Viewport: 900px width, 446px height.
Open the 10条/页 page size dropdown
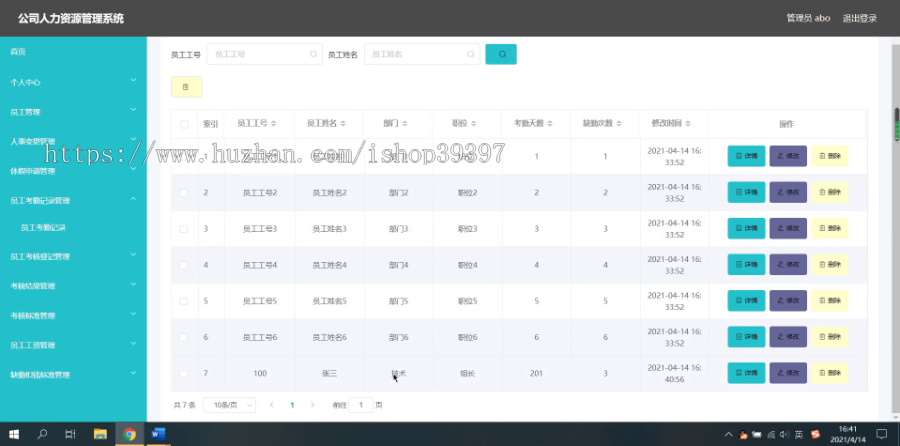[230, 405]
